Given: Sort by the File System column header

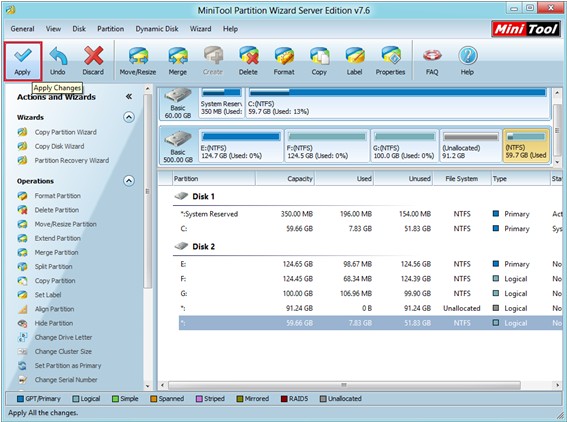Looking at the screenshot, I should pyautogui.click(x=461, y=178).
